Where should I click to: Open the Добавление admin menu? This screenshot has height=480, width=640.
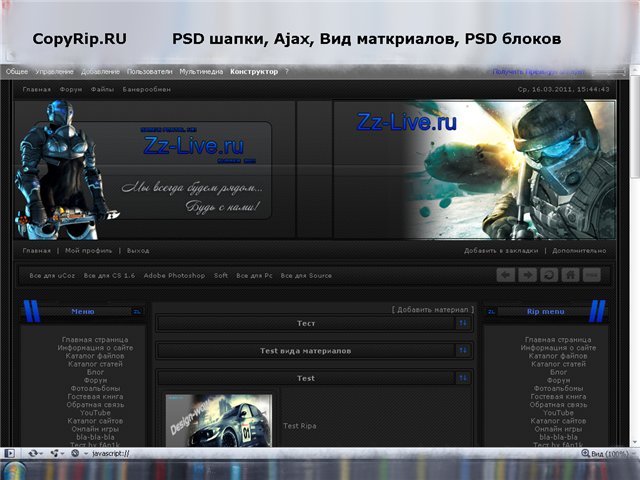click(100, 71)
